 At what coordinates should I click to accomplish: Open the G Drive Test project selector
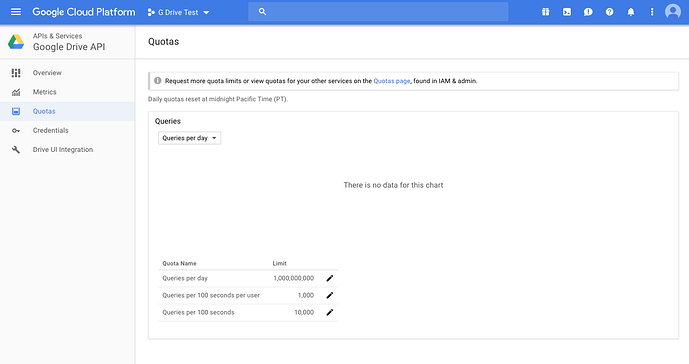(179, 12)
